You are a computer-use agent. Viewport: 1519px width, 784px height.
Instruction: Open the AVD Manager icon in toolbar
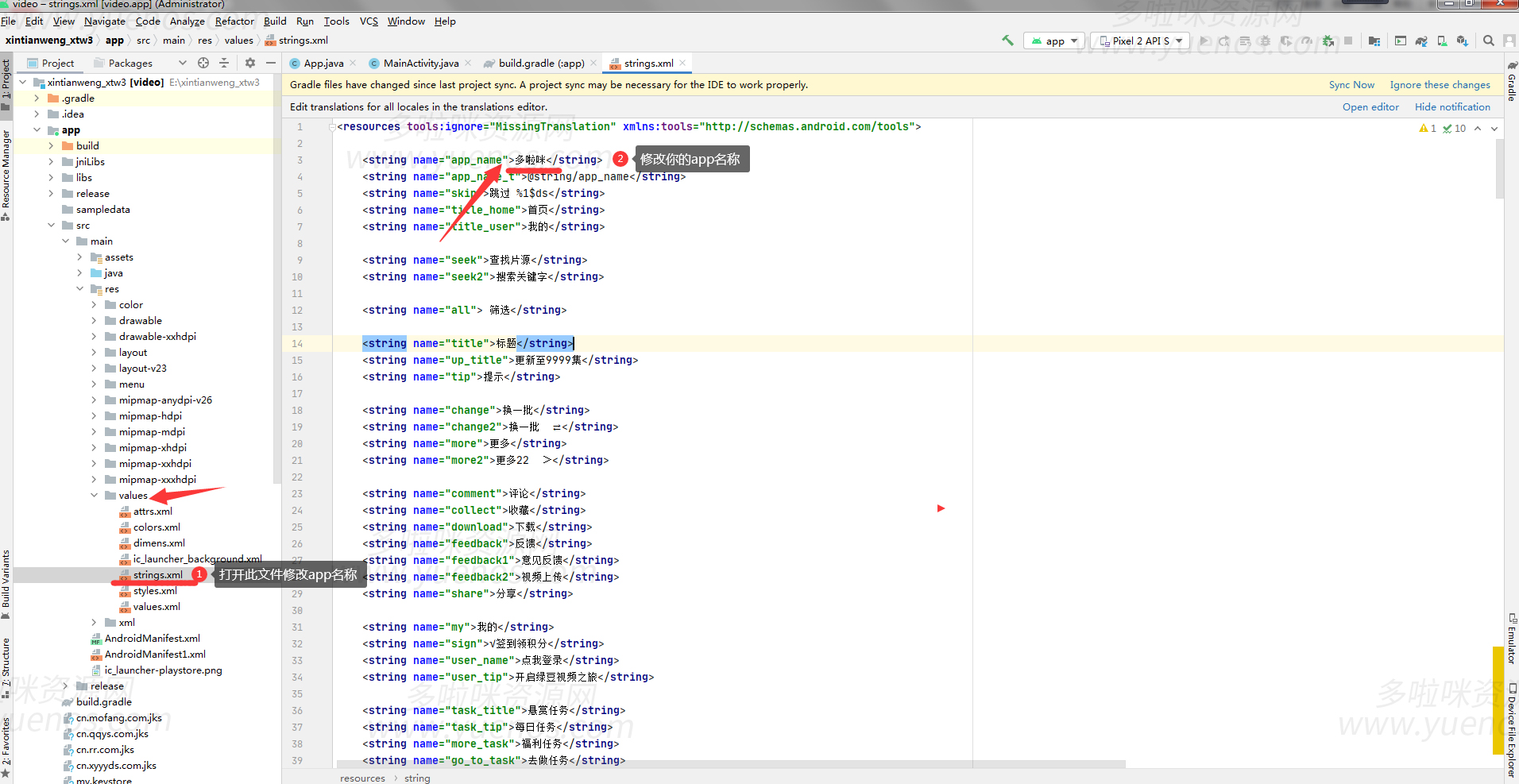click(1442, 41)
